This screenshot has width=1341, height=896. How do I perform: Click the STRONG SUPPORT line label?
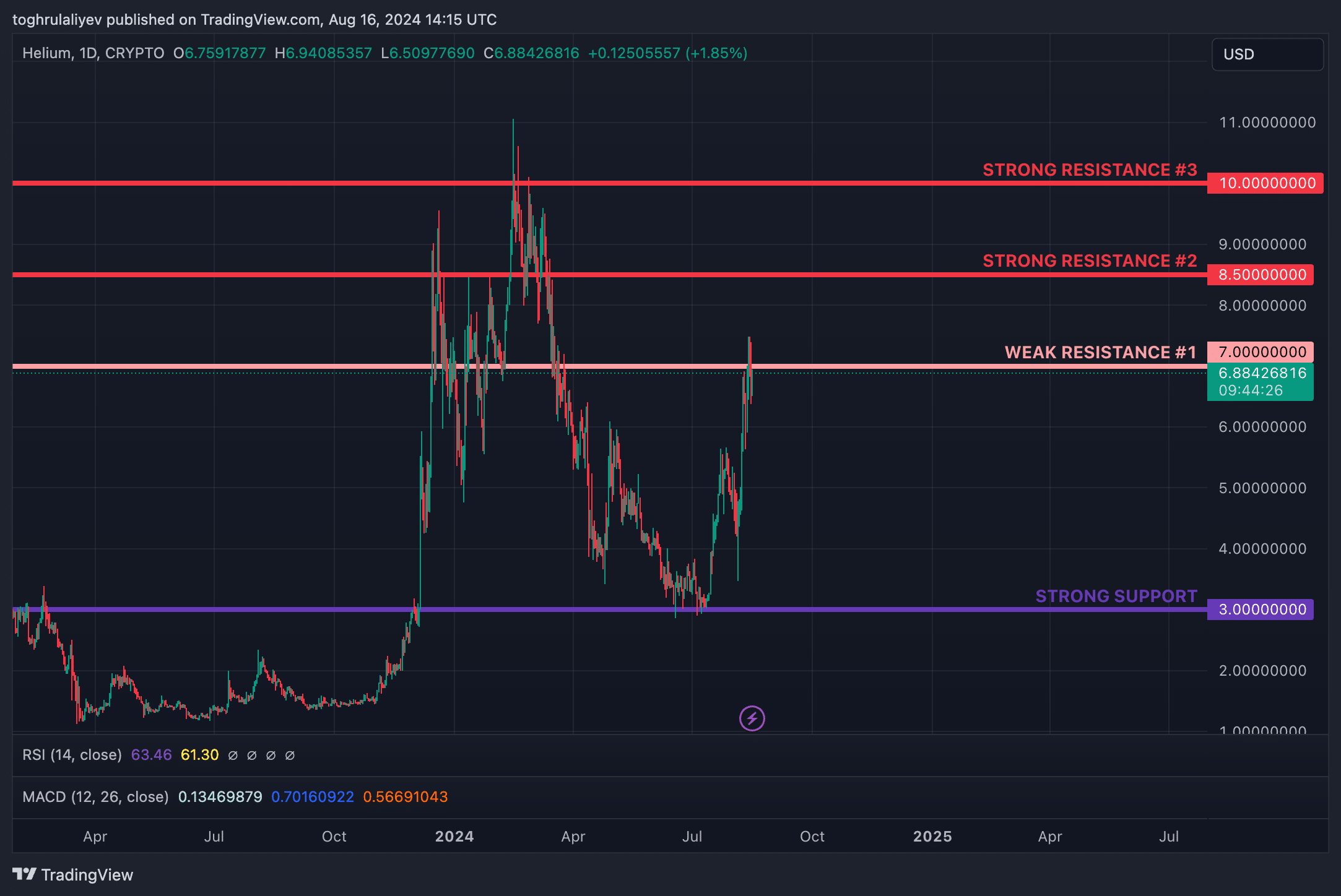click(x=1116, y=596)
